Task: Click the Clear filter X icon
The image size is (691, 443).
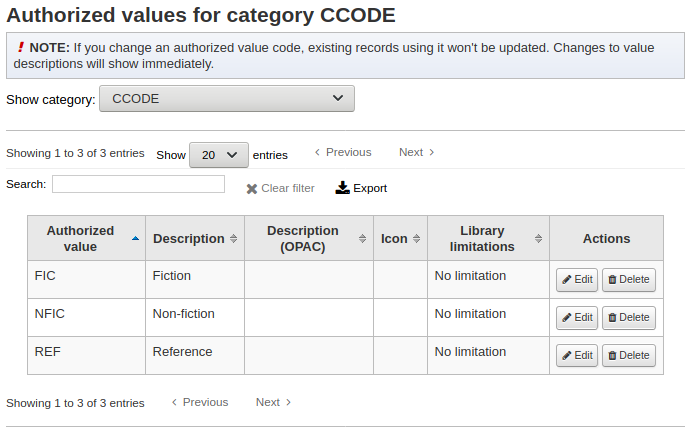Action: click(x=252, y=189)
